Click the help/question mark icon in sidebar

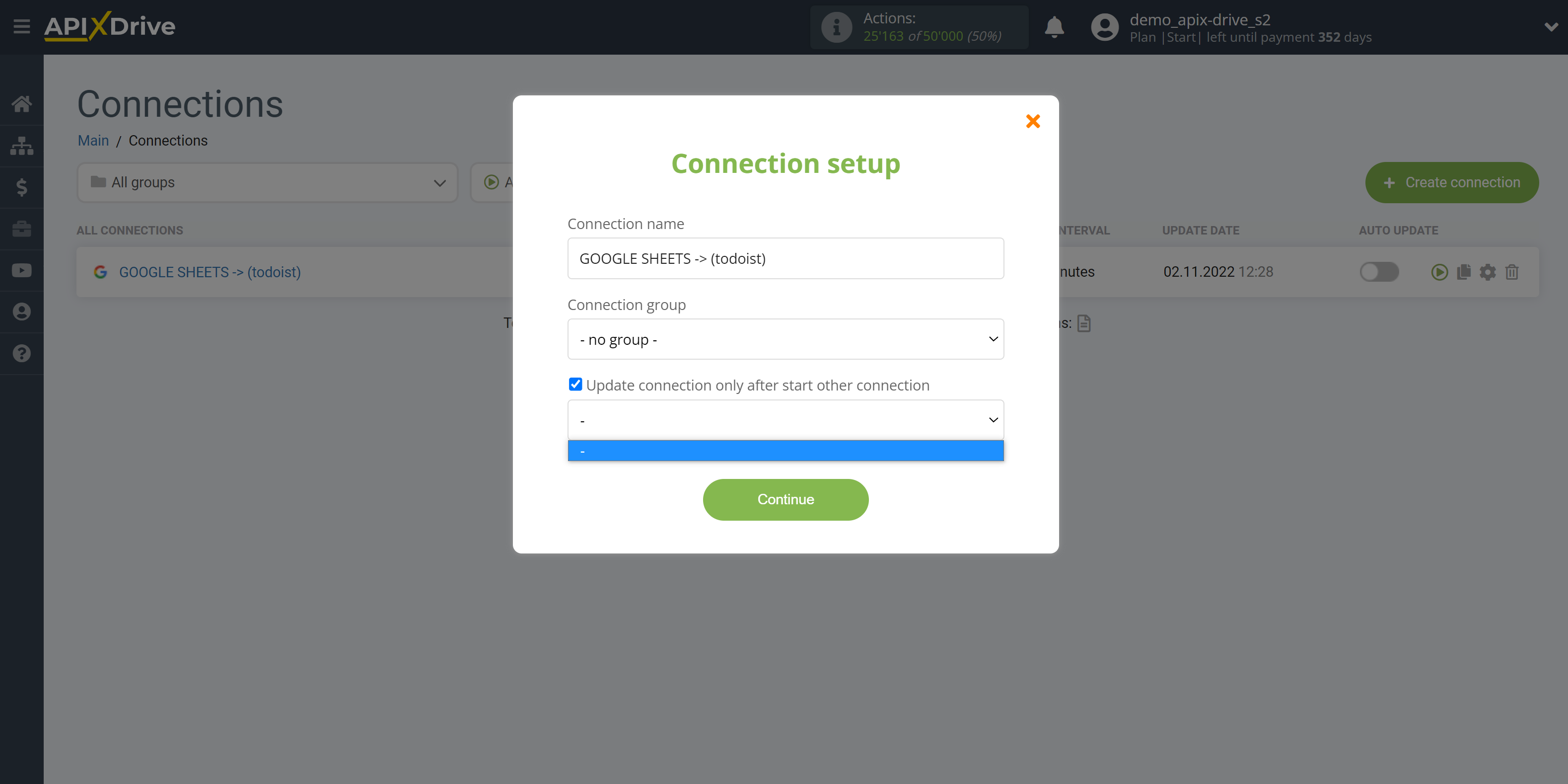tap(21, 354)
